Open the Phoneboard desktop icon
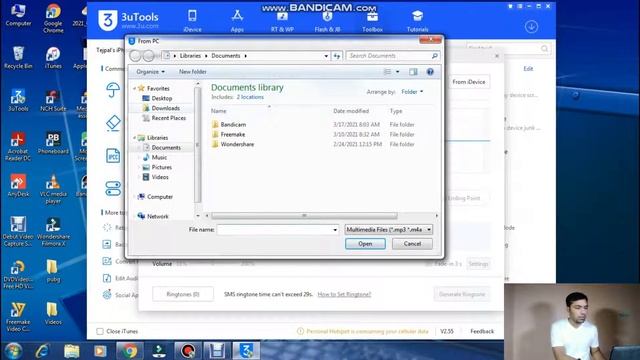This screenshot has width=640, height=360. coord(53,143)
